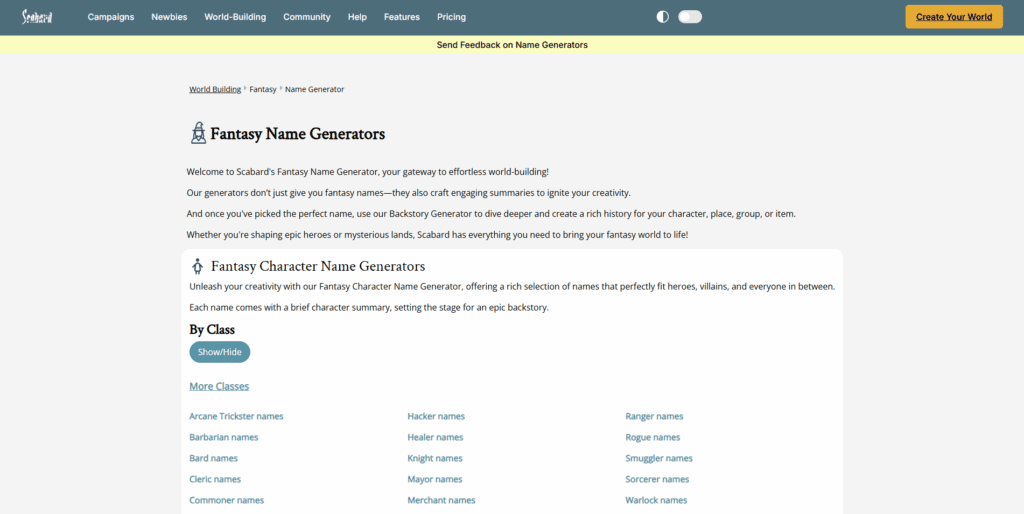Click the half-circle contrast theme icon
1024x514 pixels.
pyautogui.click(x=662, y=17)
